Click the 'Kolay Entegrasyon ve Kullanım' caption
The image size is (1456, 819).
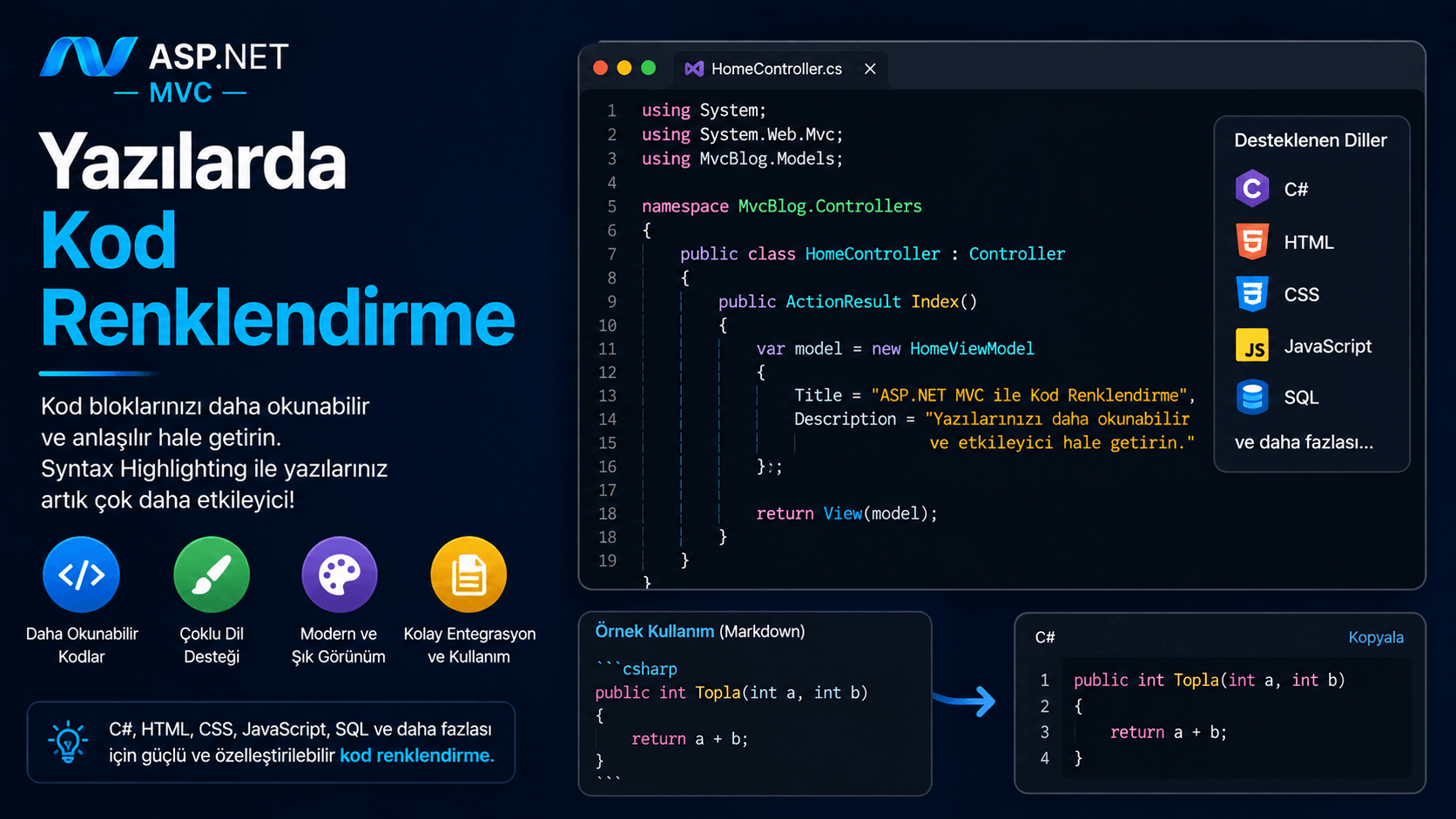coord(469,645)
